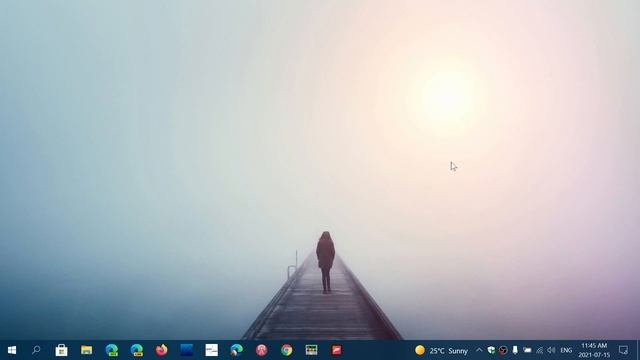
Task: Open the volume speaker tray icon
Action: coord(551,350)
